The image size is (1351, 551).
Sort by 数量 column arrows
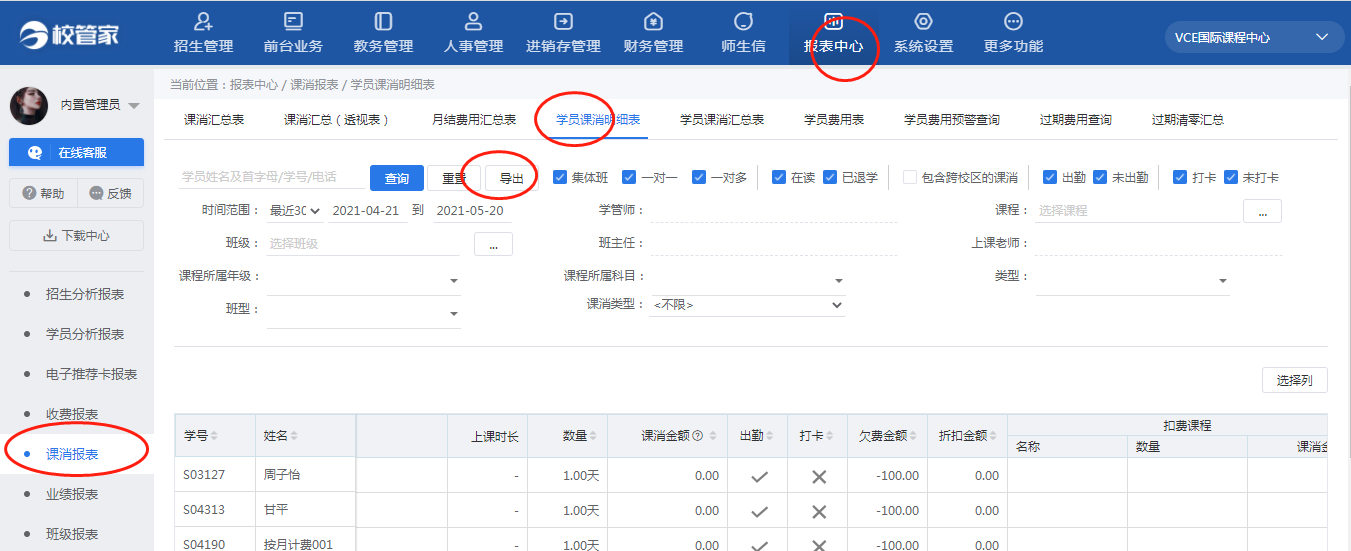click(x=594, y=436)
